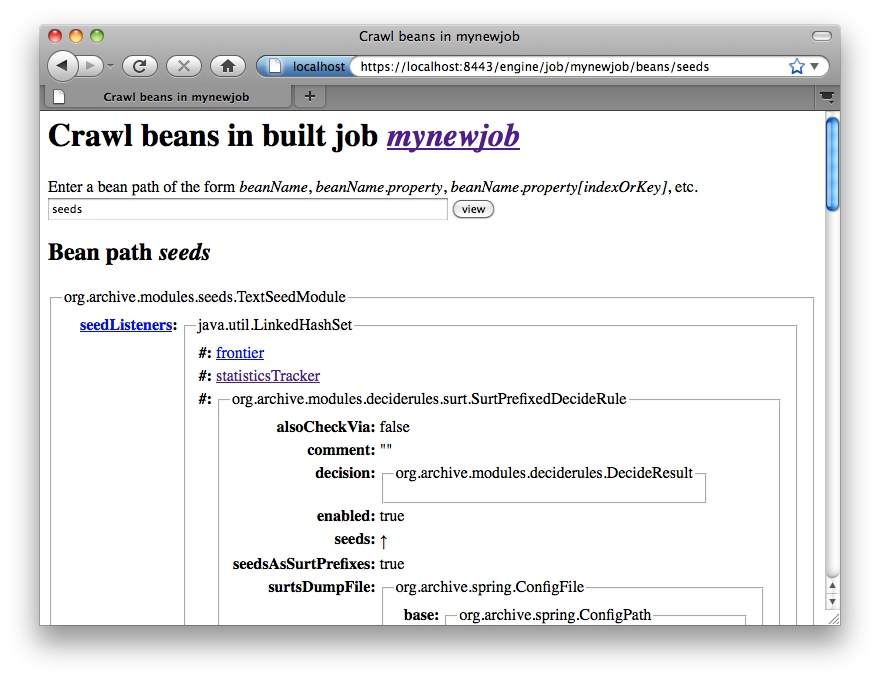Click the forward navigation arrow

(x=90, y=66)
